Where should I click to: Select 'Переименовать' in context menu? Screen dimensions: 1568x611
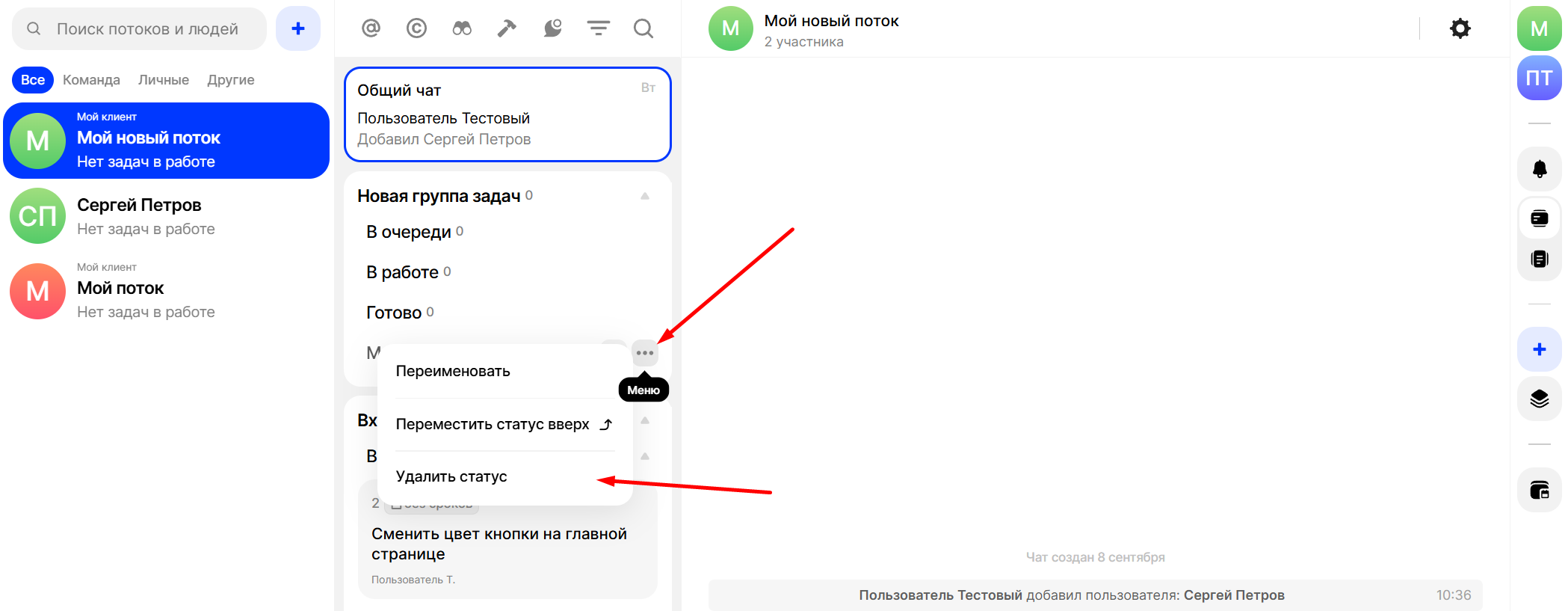click(x=453, y=371)
